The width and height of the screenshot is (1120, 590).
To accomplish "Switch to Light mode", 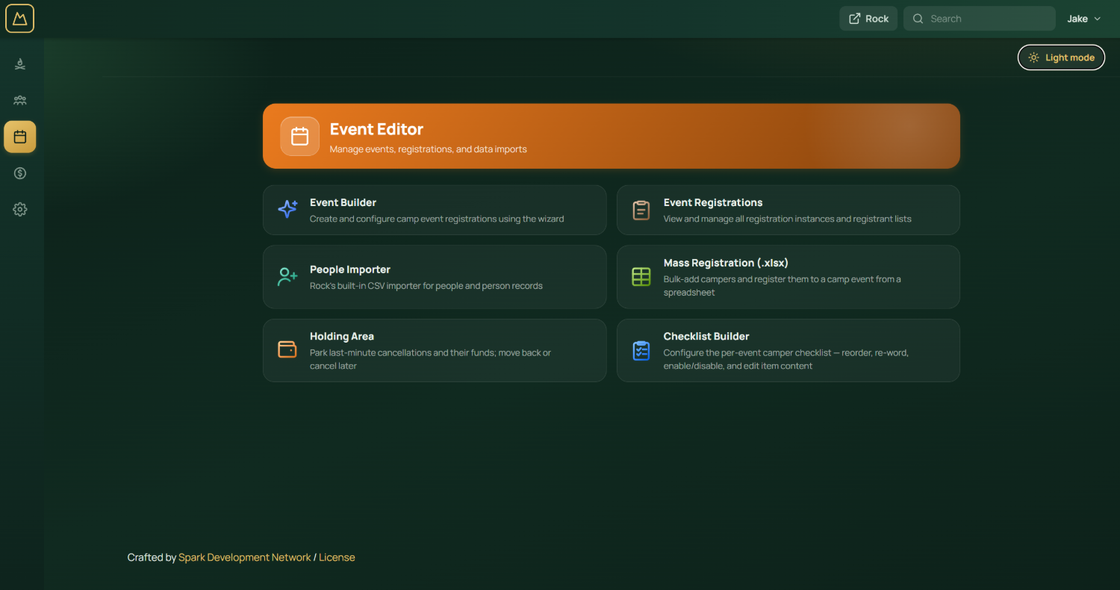I will (1061, 58).
